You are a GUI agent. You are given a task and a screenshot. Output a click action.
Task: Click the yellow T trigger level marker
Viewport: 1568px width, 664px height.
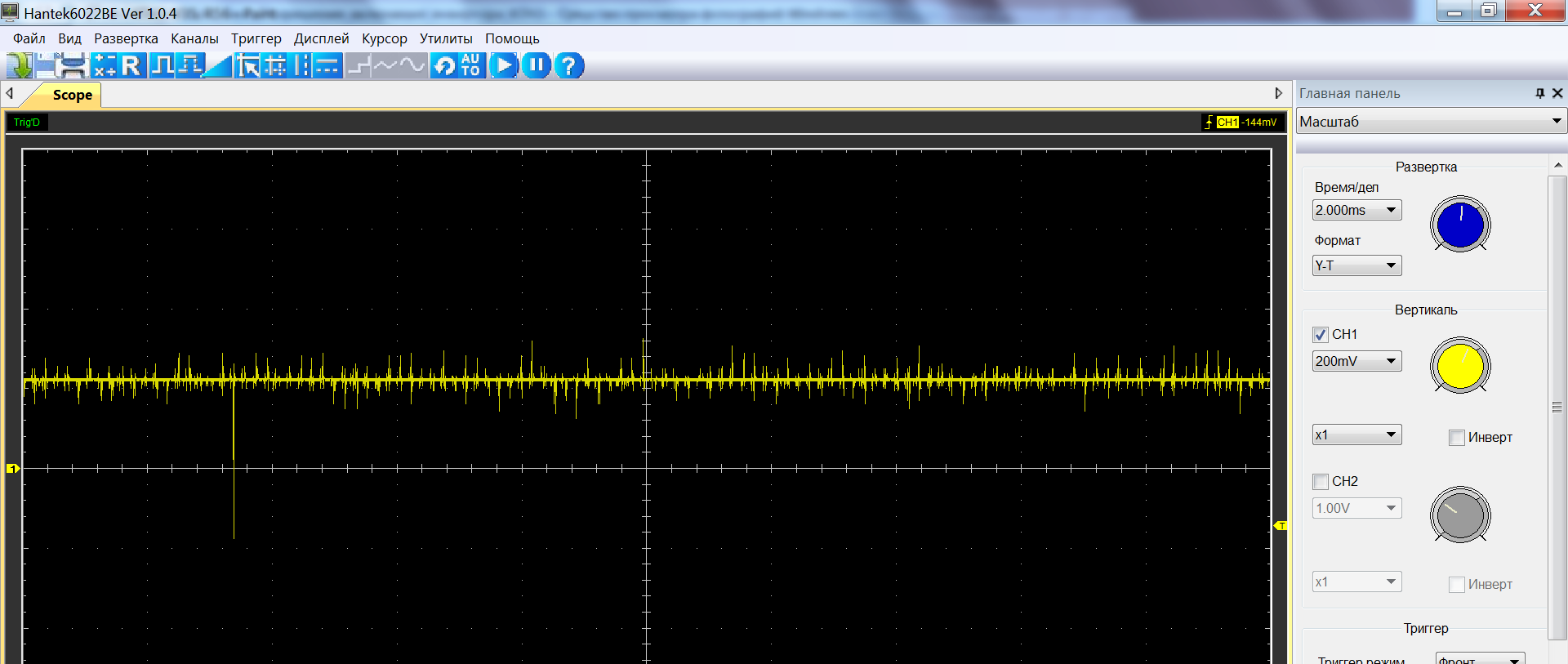point(1281,526)
